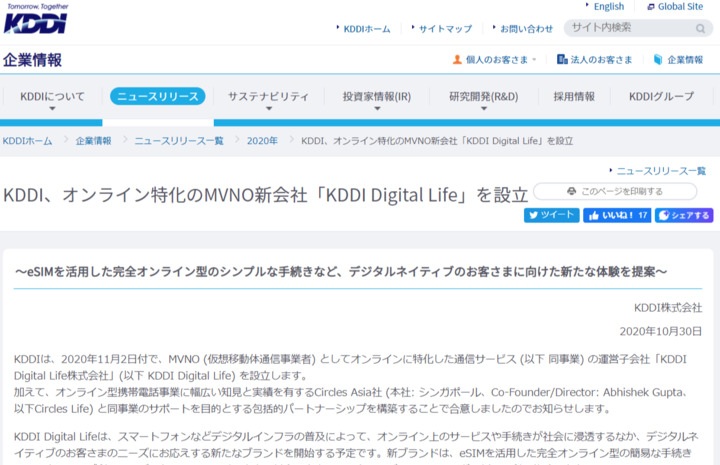This screenshot has width=720, height=465.
Task: Click the date 2020年10月30日
Action: coord(660,331)
